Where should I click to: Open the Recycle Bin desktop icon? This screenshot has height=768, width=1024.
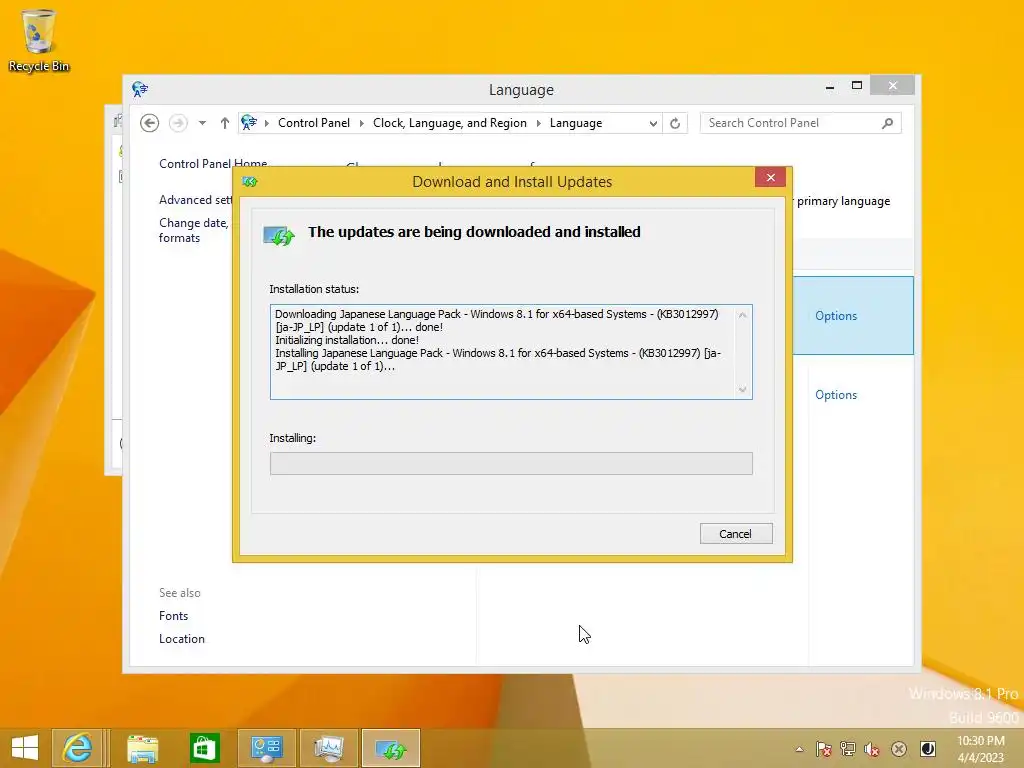click(x=39, y=40)
